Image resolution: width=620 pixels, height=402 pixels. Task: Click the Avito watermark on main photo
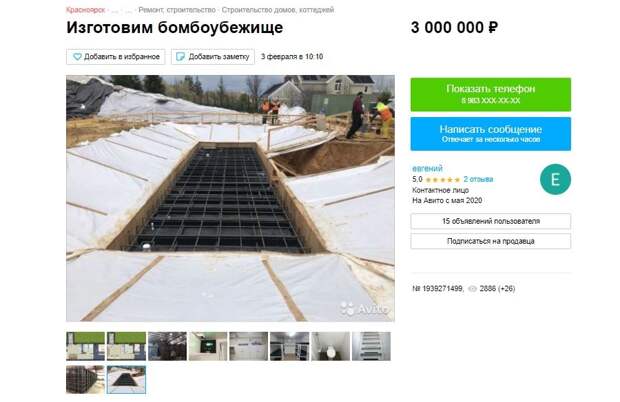[365, 309]
